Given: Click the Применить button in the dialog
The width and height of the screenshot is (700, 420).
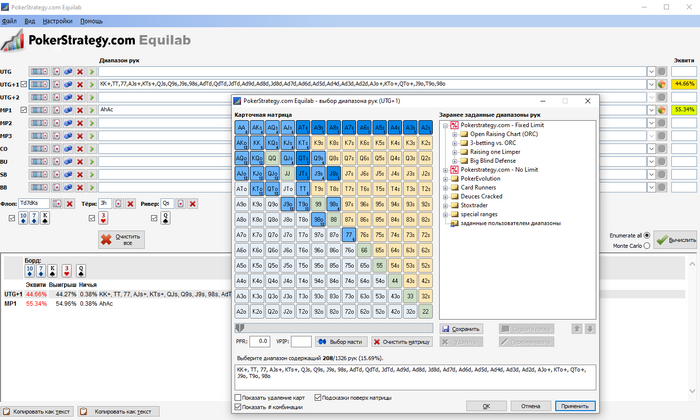Looking at the screenshot, I should 575,406.
